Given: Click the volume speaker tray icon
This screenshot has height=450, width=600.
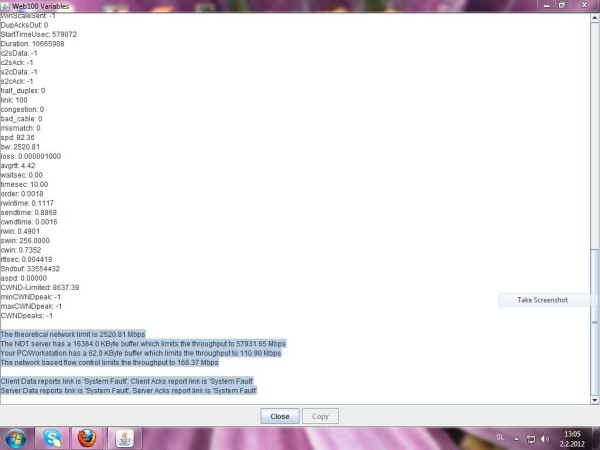Looking at the screenshot, I should (542, 438).
